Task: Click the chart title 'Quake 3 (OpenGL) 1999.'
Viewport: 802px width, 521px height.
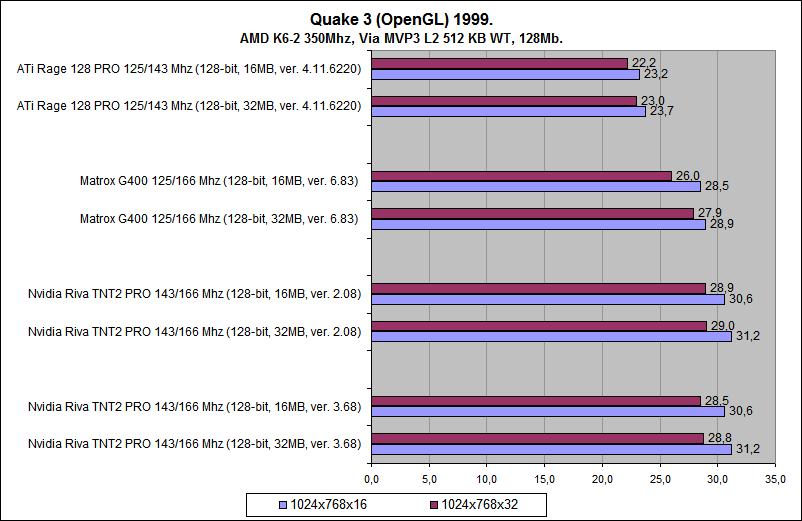Action: [402, 19]
